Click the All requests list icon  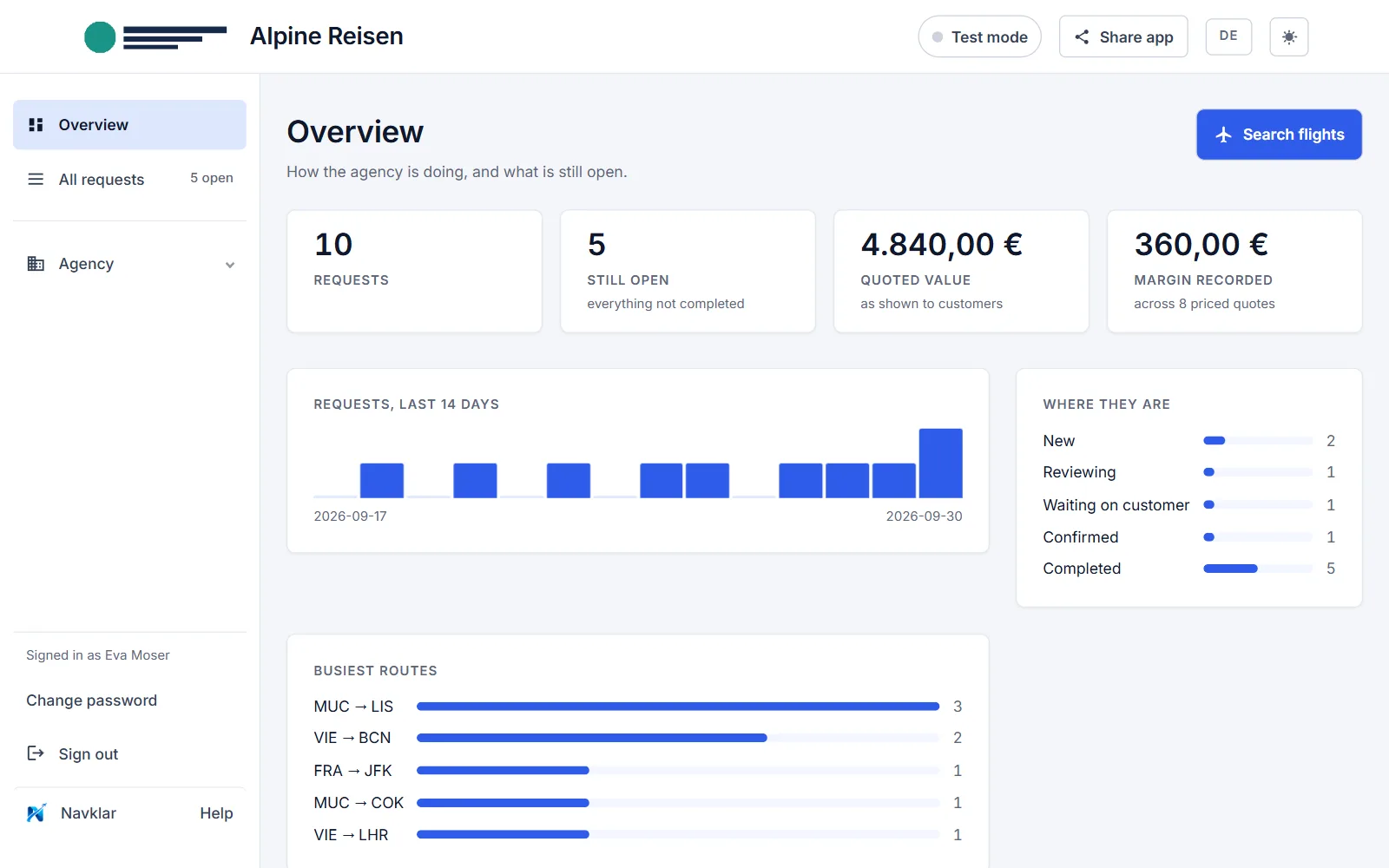point(36,179)
